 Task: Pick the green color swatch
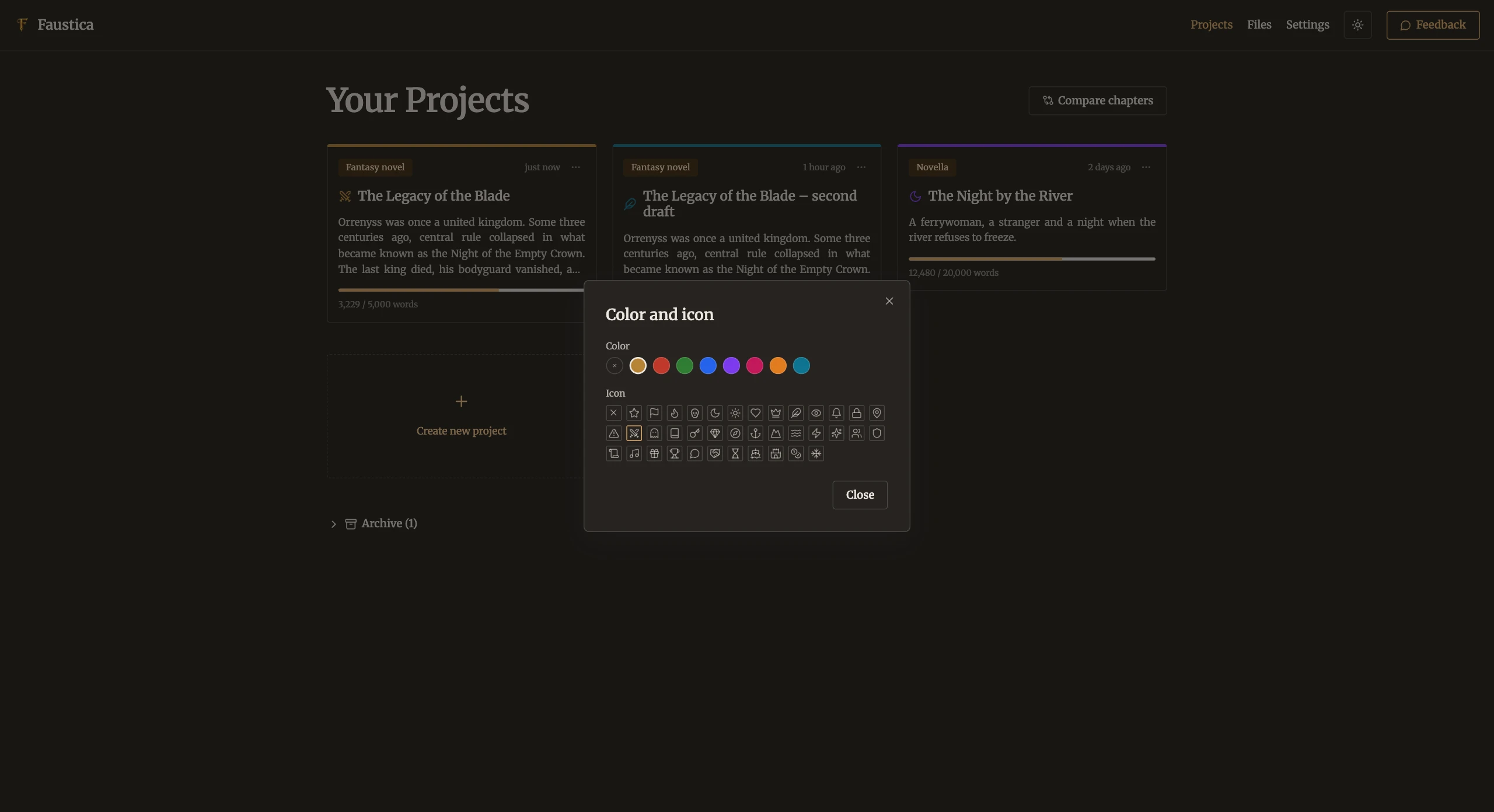(x=685, y=366)
